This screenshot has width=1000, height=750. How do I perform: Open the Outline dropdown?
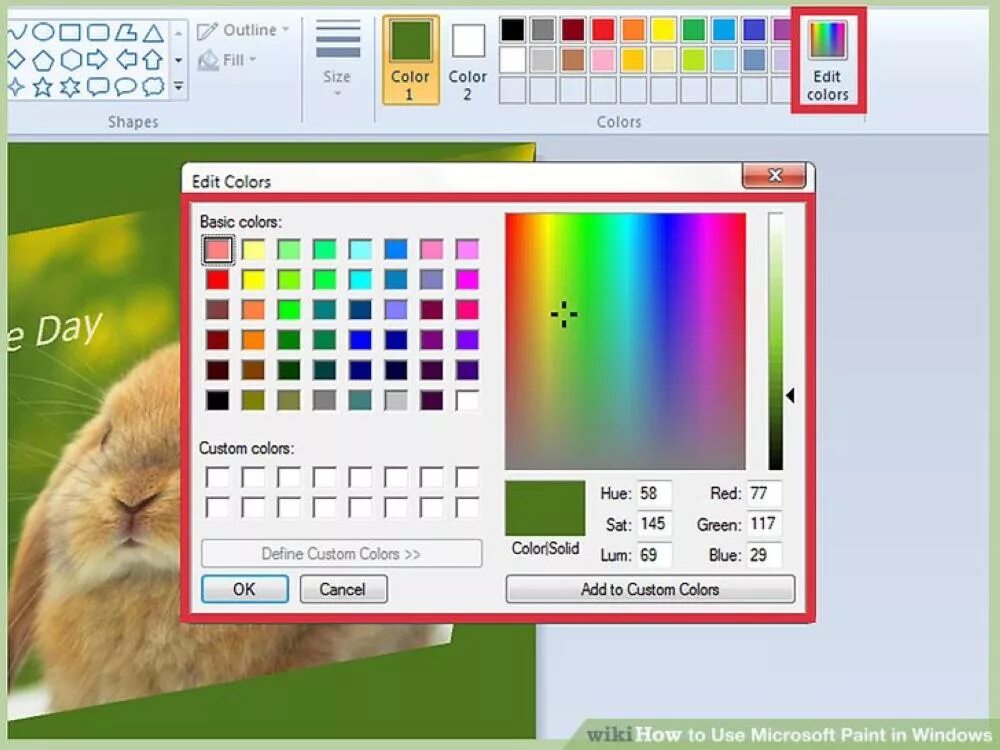point(242,30)
